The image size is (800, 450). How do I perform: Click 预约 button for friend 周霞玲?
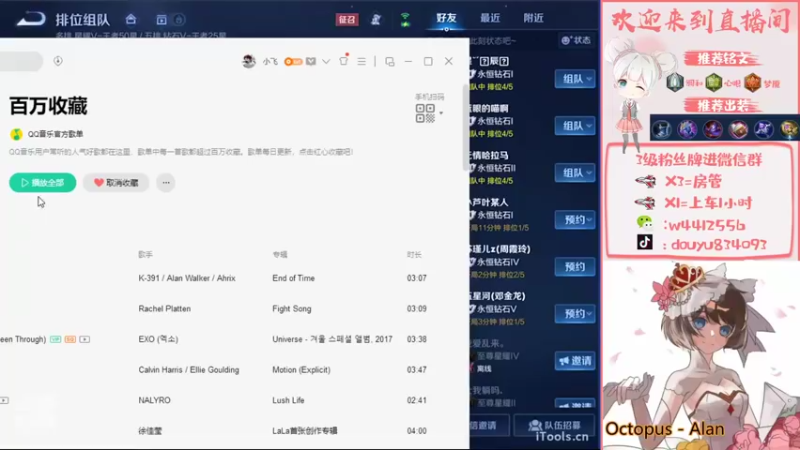(x=575, y=267)
